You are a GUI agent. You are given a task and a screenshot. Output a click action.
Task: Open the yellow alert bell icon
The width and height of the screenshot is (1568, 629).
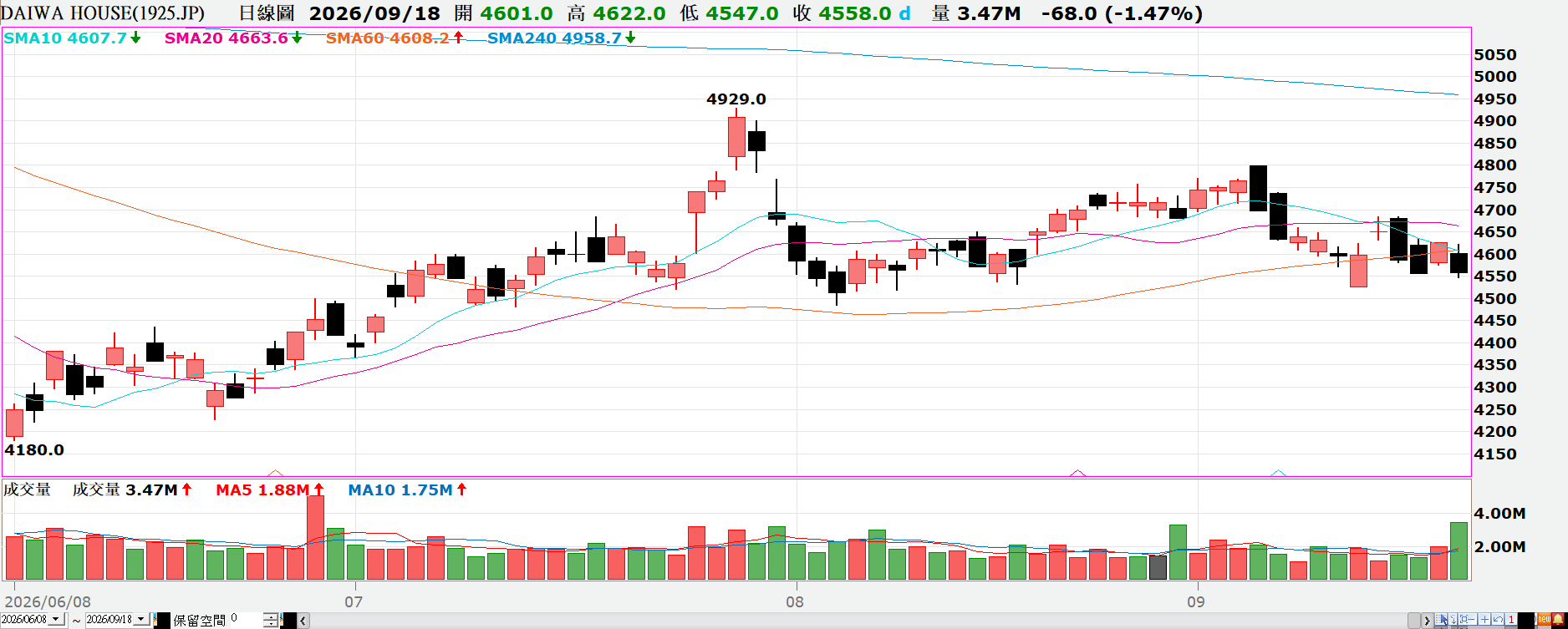1558,619
